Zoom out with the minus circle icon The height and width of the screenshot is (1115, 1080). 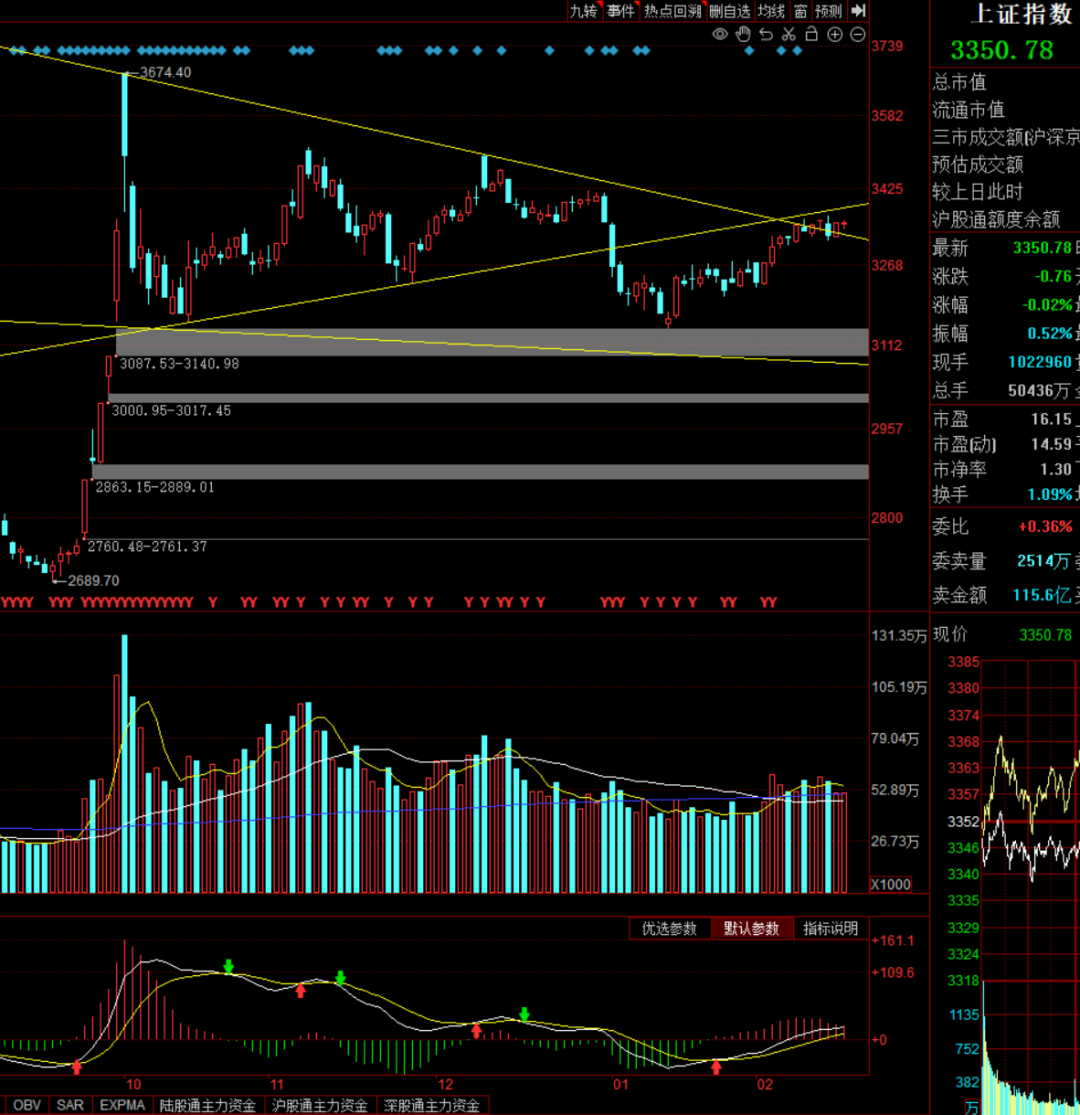(x=858, y=34)
